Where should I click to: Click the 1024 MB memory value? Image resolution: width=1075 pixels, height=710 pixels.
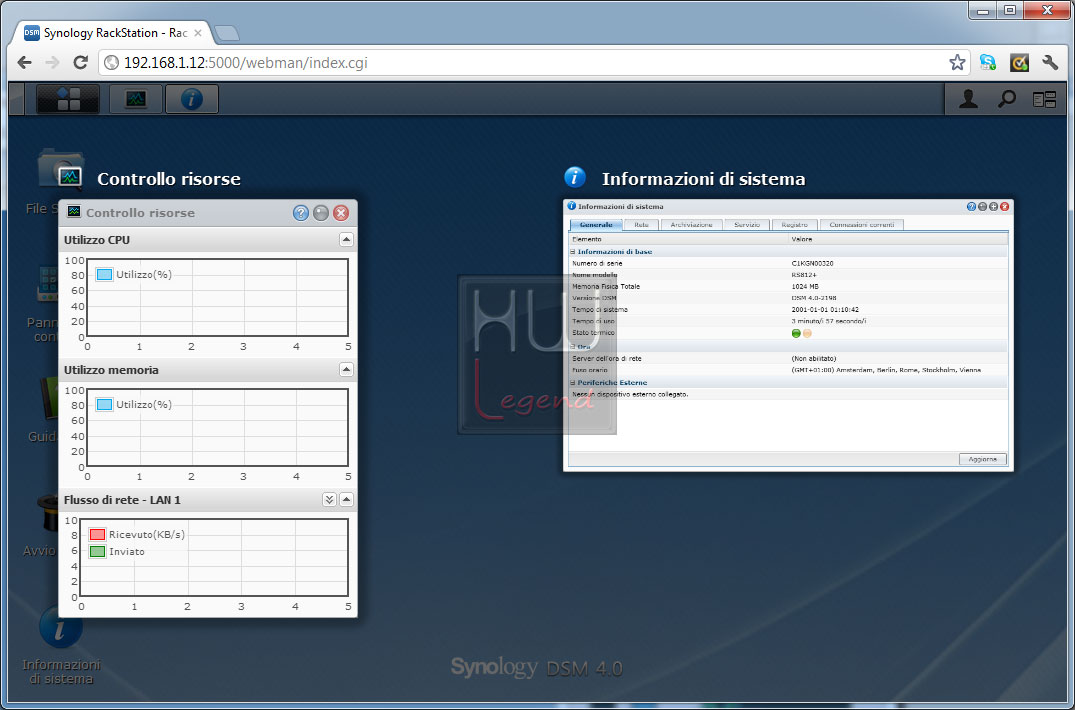pyautogui.click(x=805, y=286)
